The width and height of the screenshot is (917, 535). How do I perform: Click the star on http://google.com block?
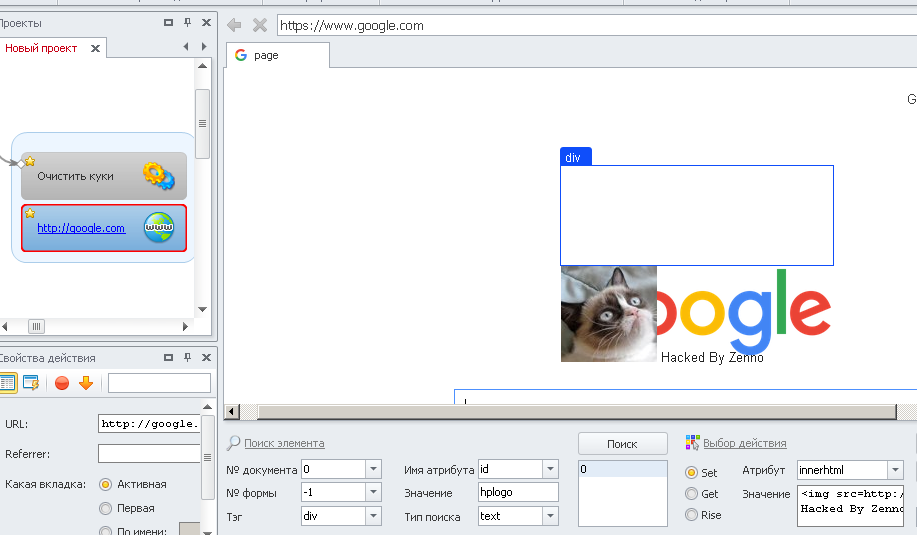(x=30, y=213)
